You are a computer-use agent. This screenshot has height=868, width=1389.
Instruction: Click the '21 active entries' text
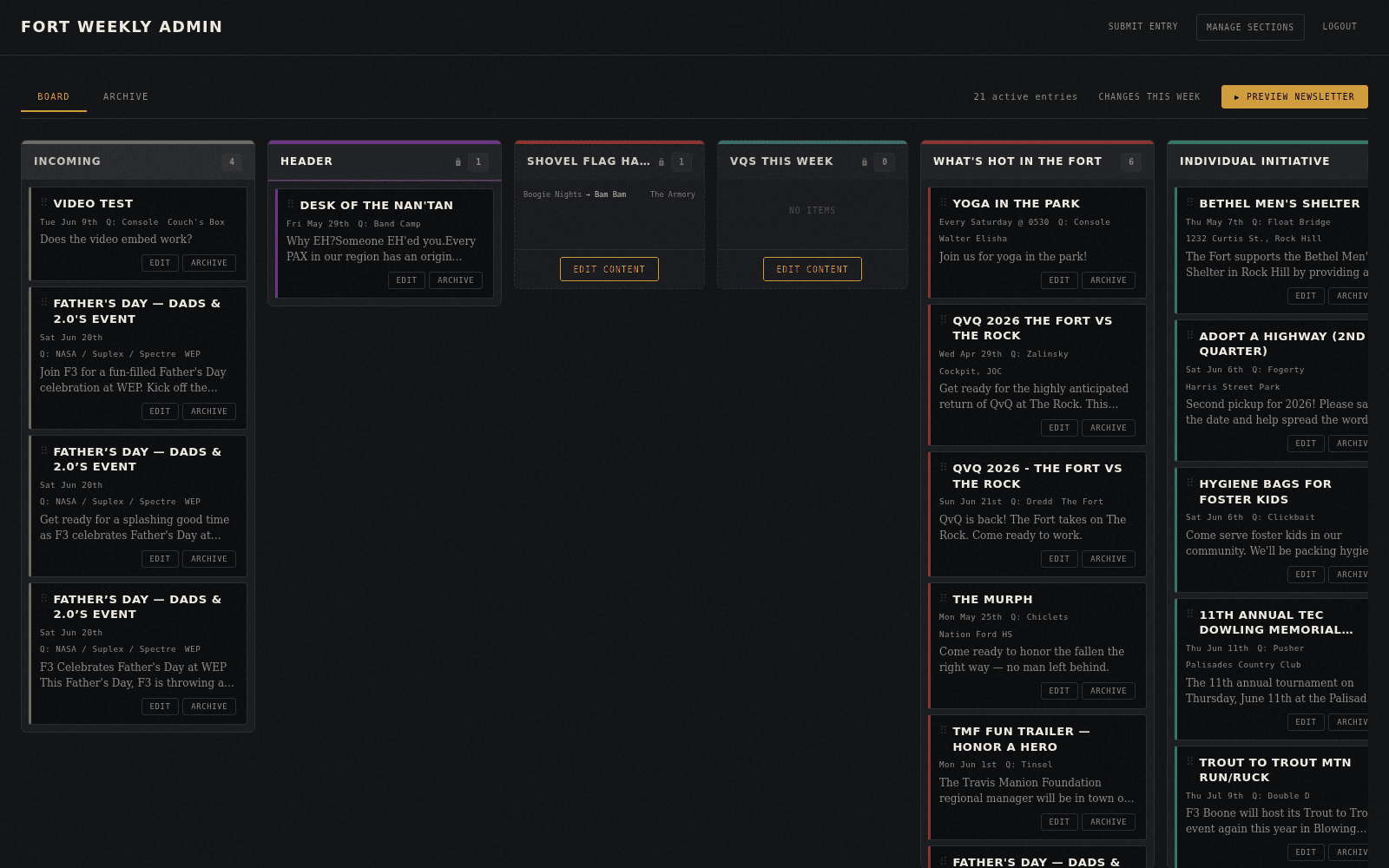click(x=1025, y=97)
